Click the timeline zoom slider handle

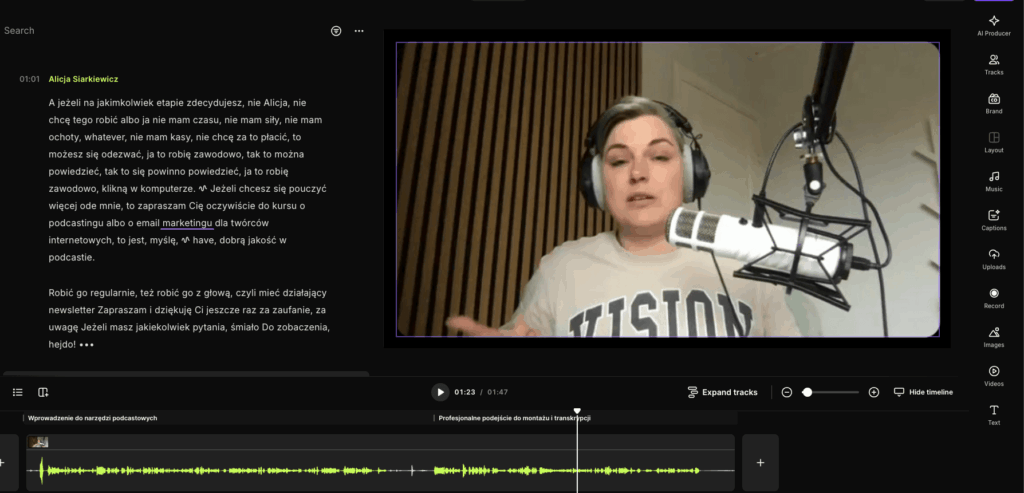(x=807, y=392)
